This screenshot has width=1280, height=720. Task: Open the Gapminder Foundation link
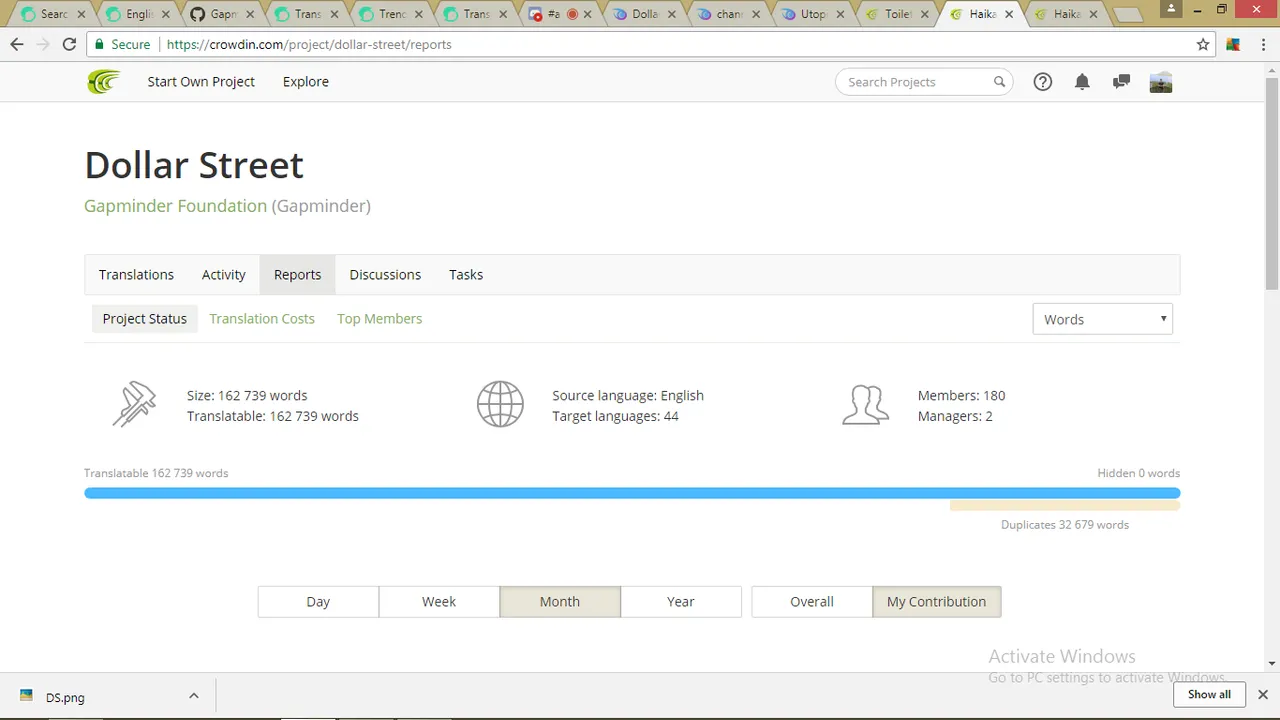[x=176, y=206]
